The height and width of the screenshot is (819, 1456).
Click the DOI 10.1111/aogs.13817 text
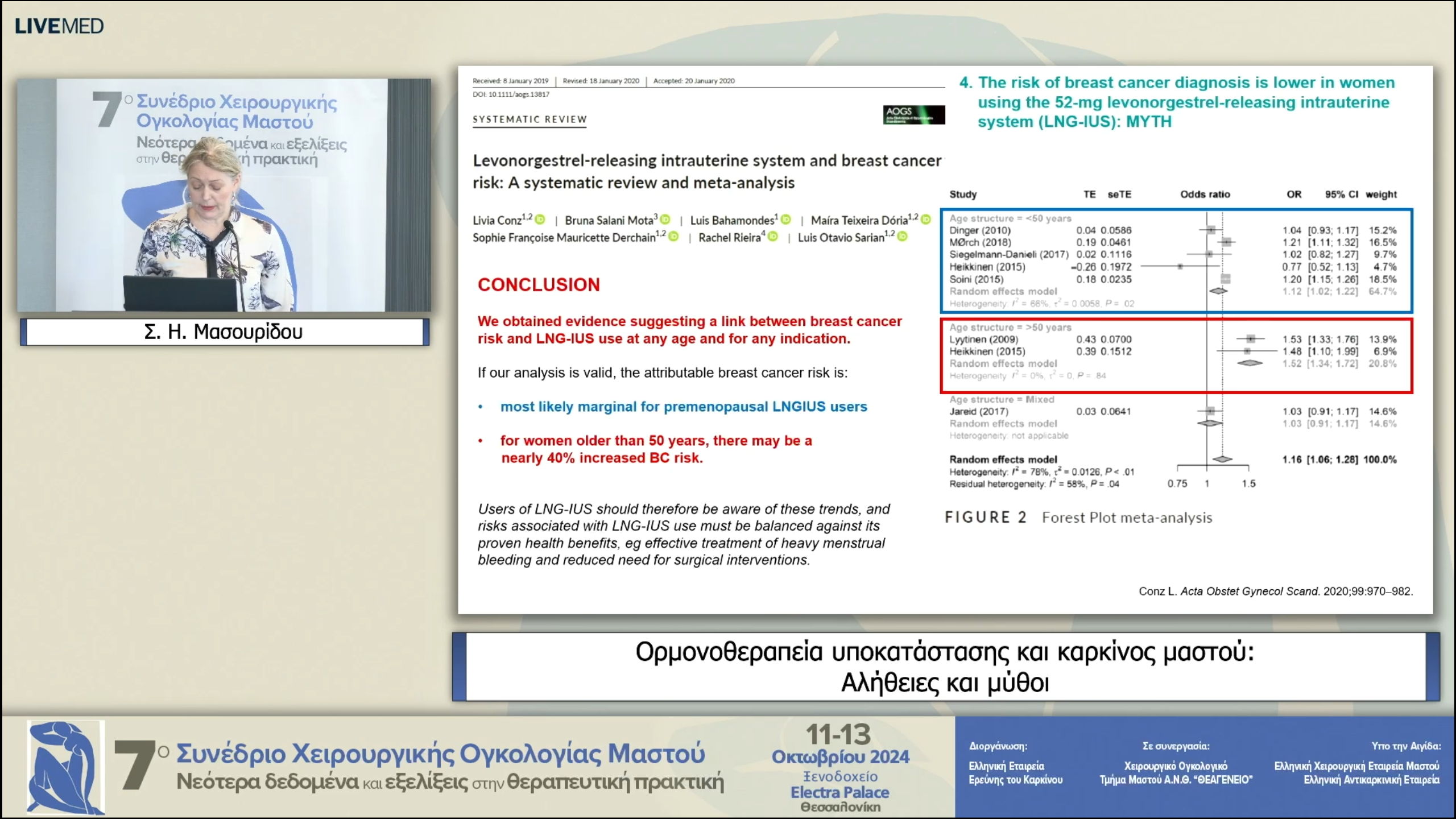(x=511, y=94)
